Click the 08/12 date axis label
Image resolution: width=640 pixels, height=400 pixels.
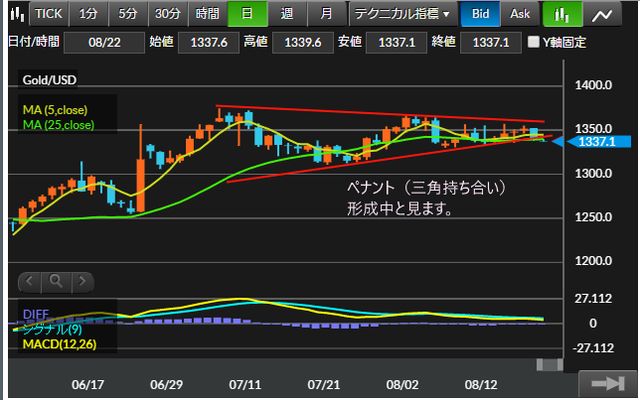tap(481, 384)
